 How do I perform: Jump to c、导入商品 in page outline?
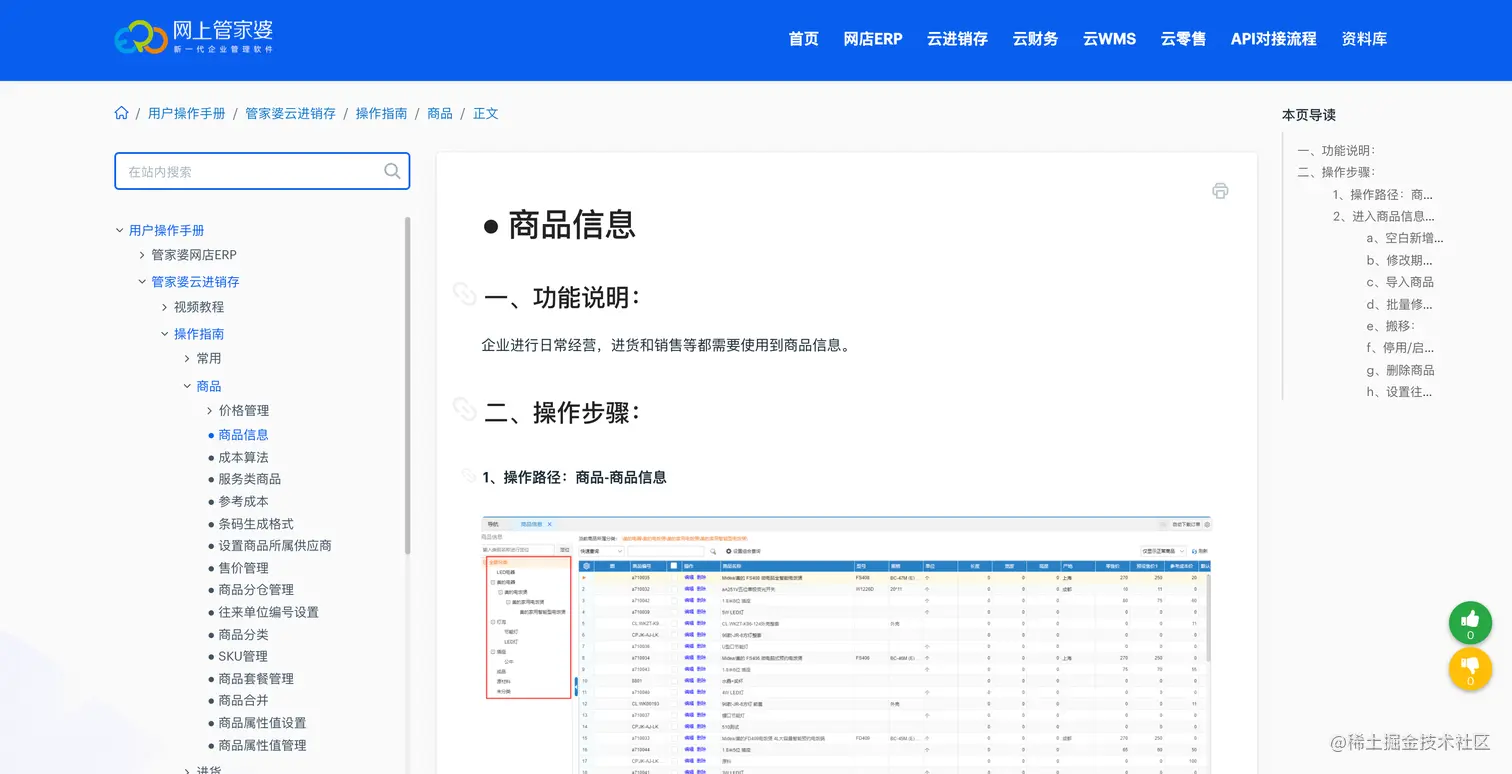(1400, 282)
